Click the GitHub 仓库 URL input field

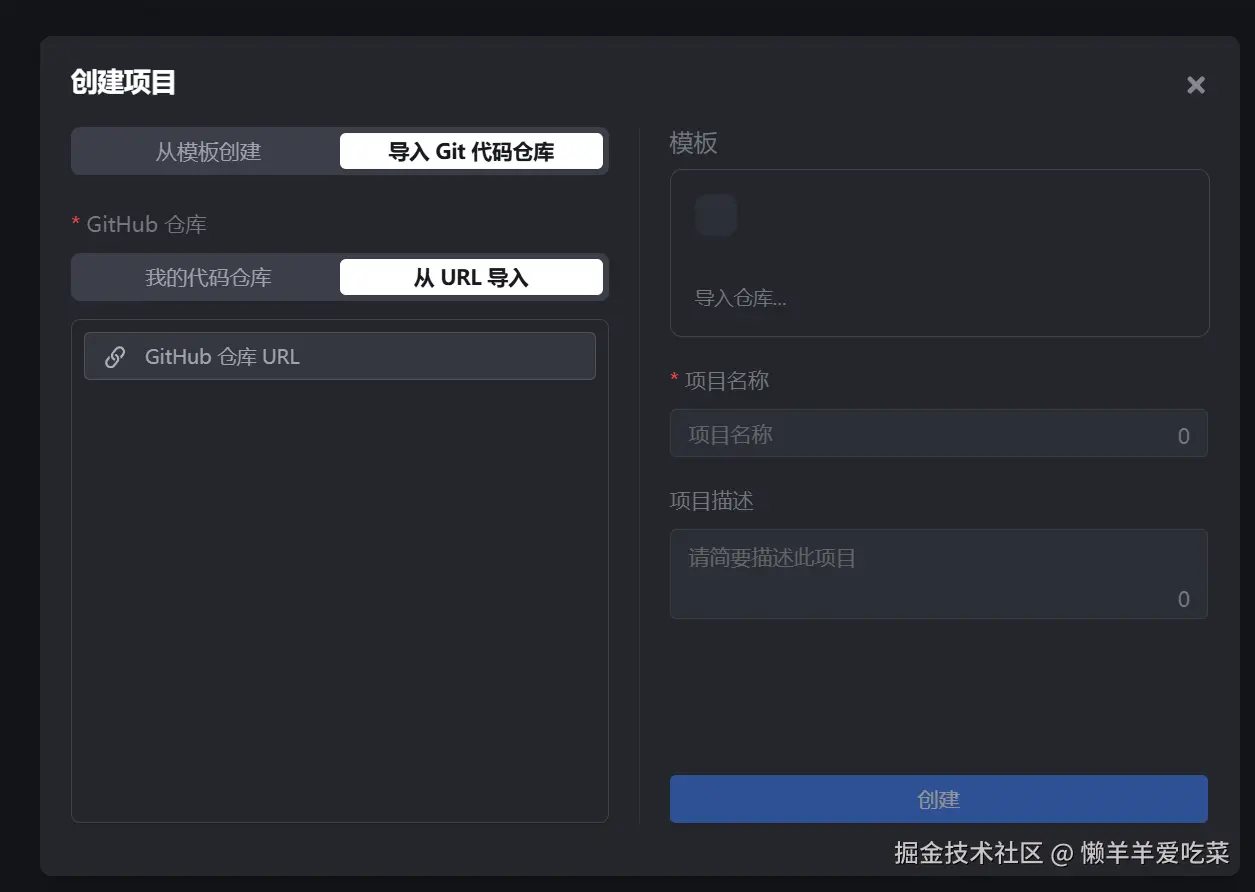pos(340,355)
